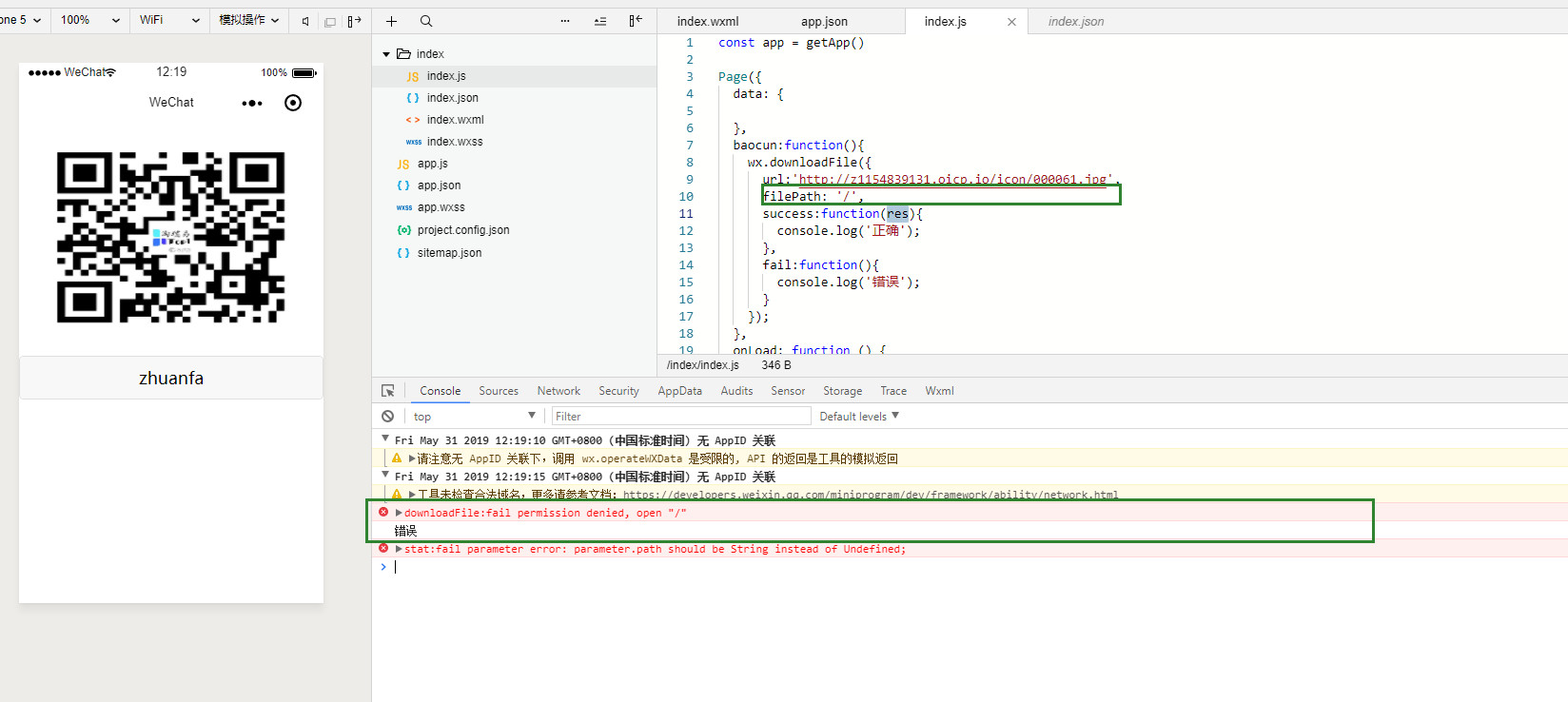Click the detach simulator window icon

click(330, 21)
